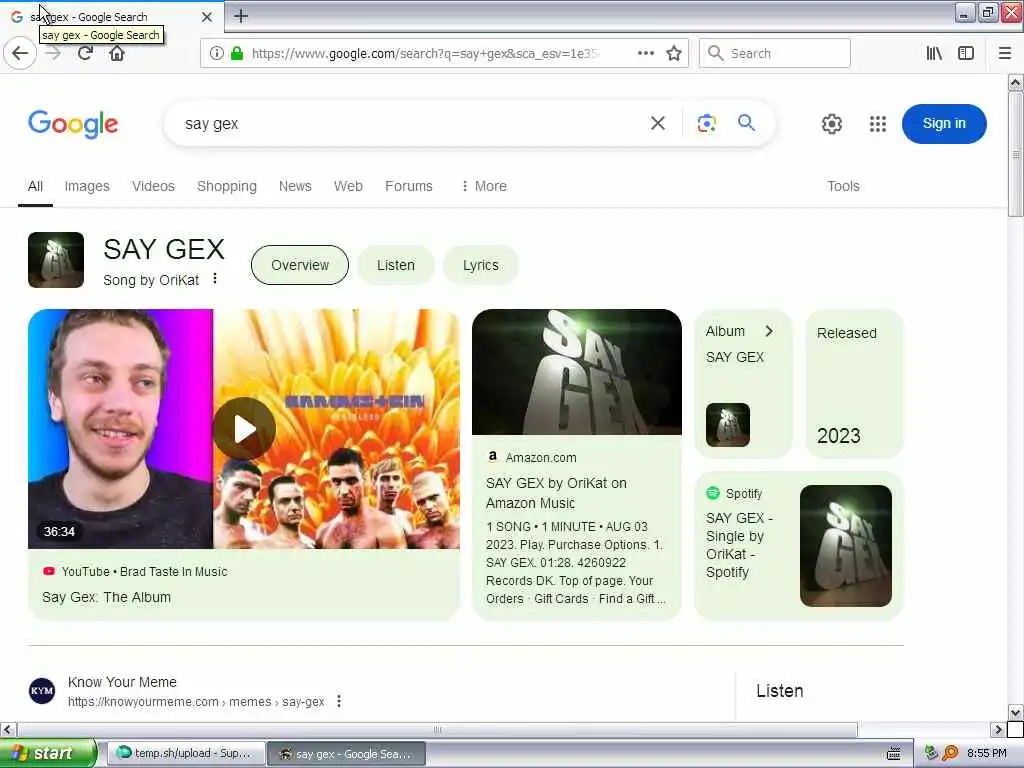Click the vertical scrollbar down arrow

pos(1015,712)
